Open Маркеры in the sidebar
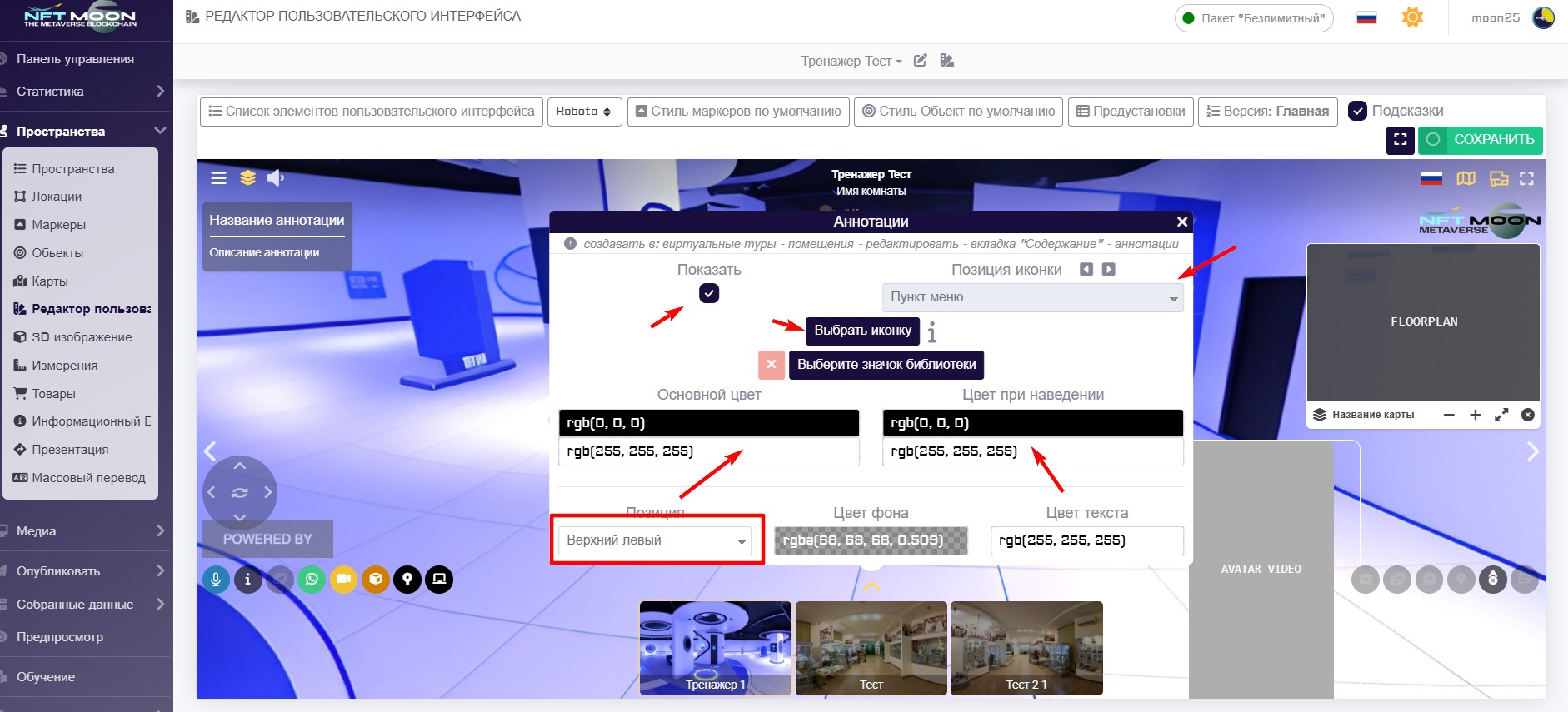The height and width of the screenshot is (712, 1568). (x=58, y=225)
